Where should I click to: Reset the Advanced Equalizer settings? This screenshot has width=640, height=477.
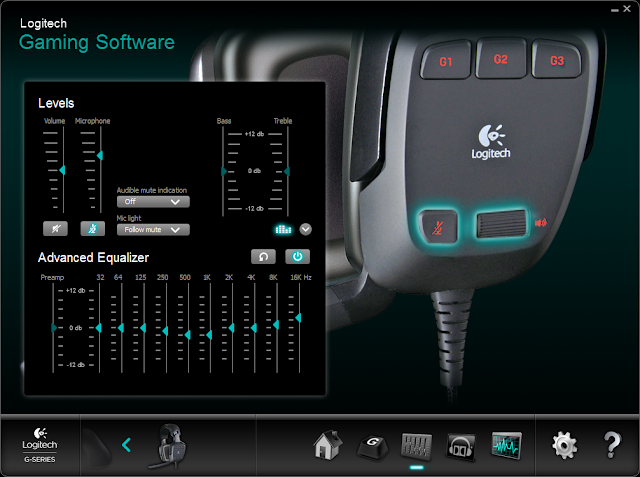pyautogui.click(x=263, y=257)
